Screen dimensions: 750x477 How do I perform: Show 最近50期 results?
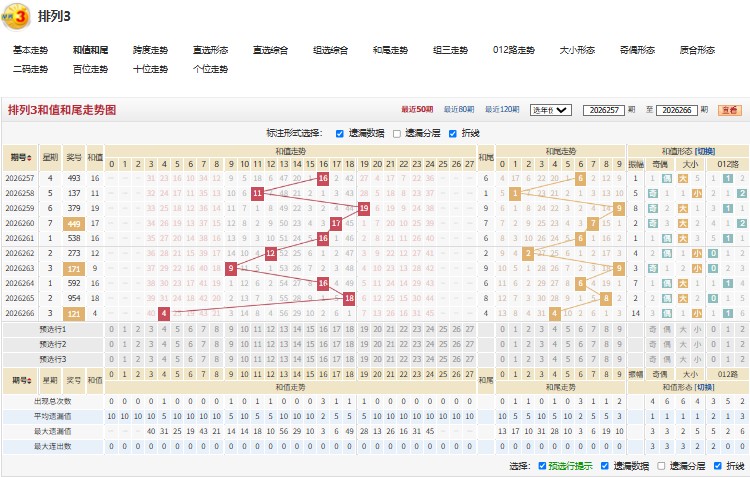click(417, 110)
